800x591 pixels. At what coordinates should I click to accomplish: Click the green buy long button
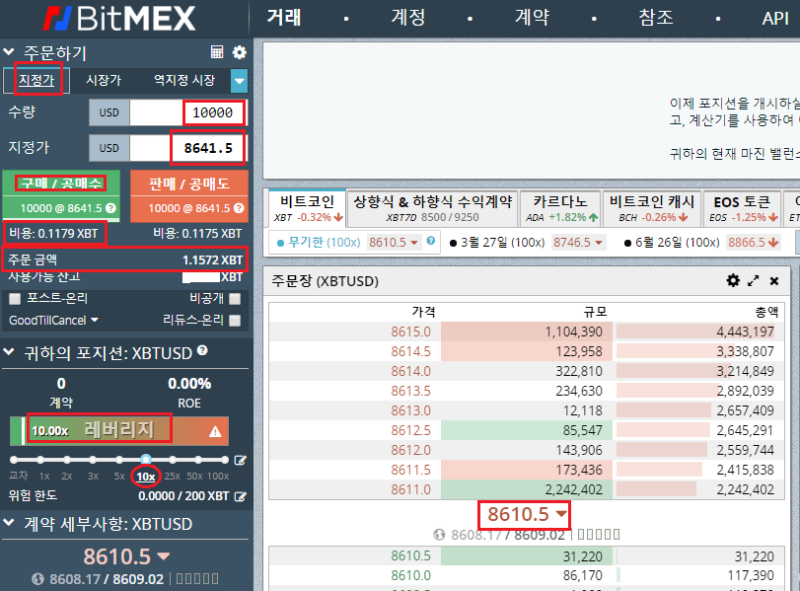pos(61,195)
